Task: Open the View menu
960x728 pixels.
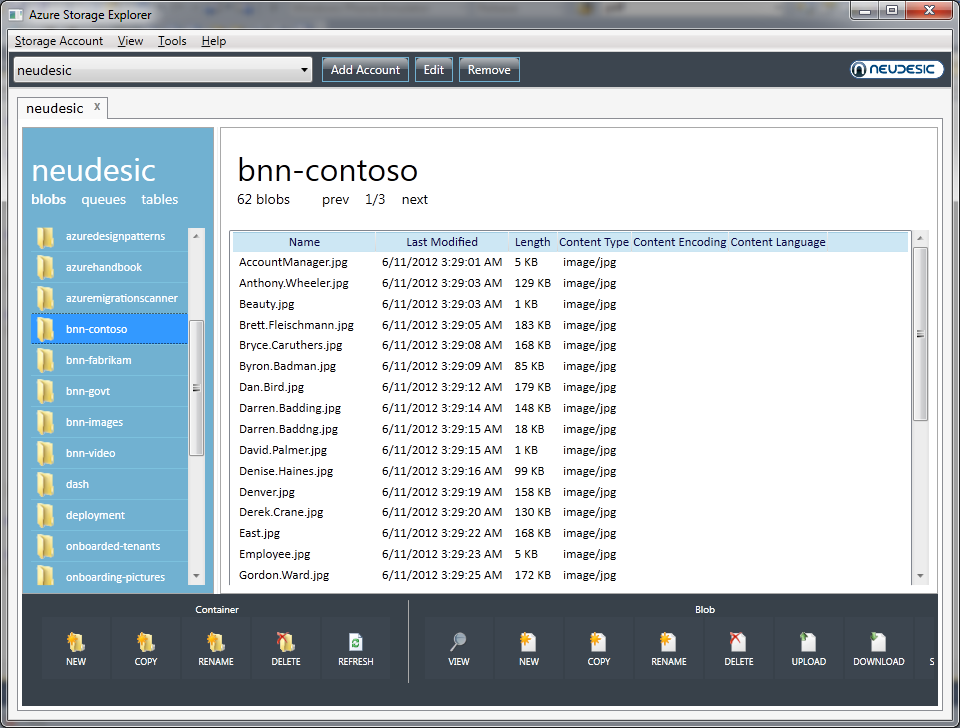Action: pos(130,41)
